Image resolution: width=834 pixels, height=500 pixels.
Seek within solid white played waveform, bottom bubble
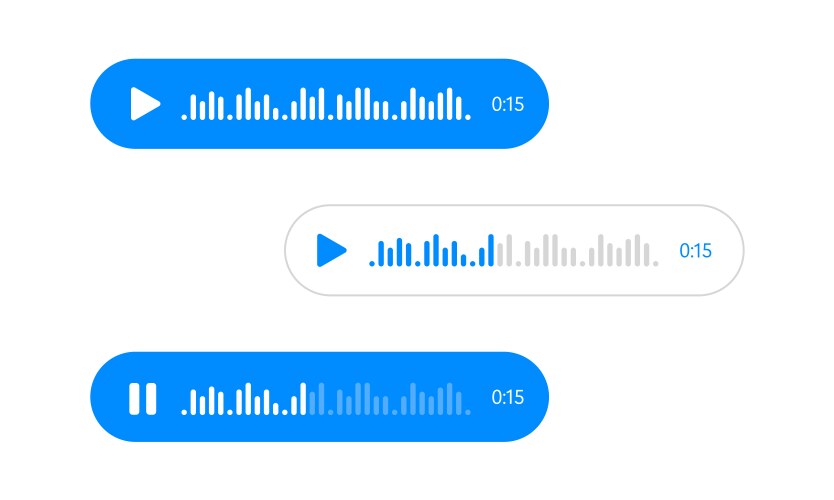tap(244, 399)
